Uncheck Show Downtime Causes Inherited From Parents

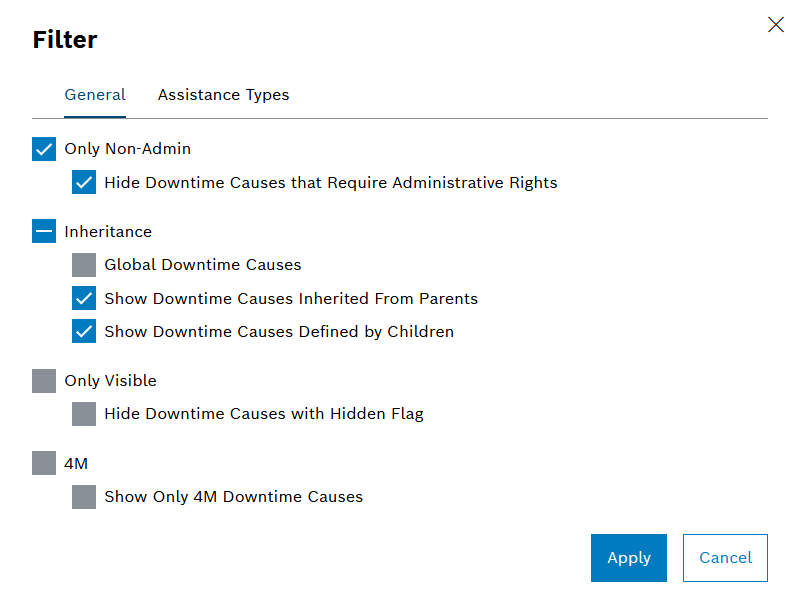[84, 298]
